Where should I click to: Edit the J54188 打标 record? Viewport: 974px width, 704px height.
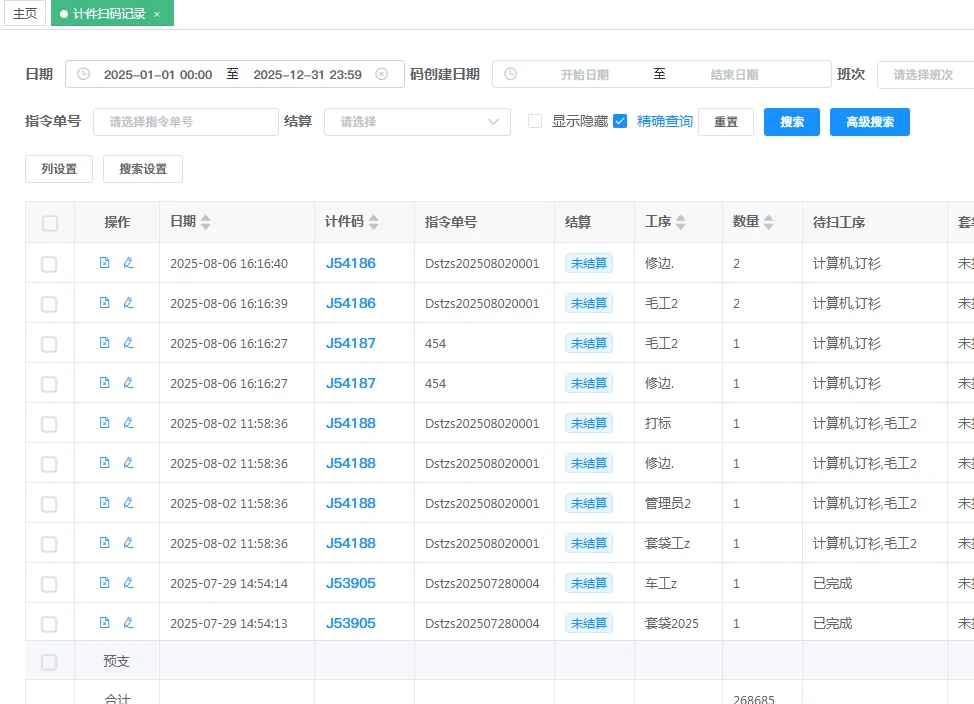point(129,423)
